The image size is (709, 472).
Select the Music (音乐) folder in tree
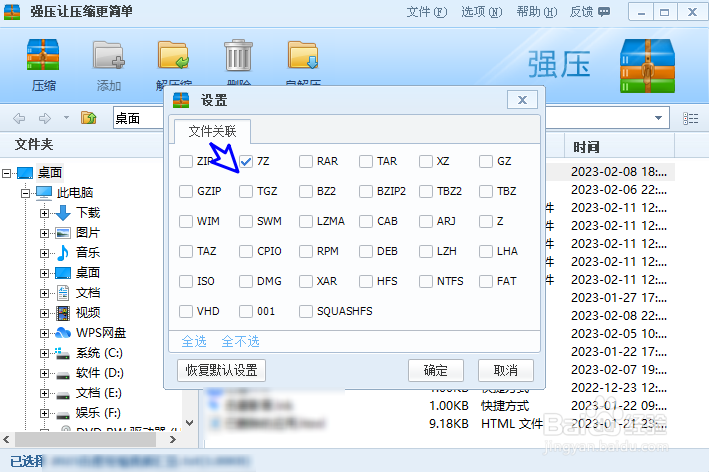click(88, 253)
